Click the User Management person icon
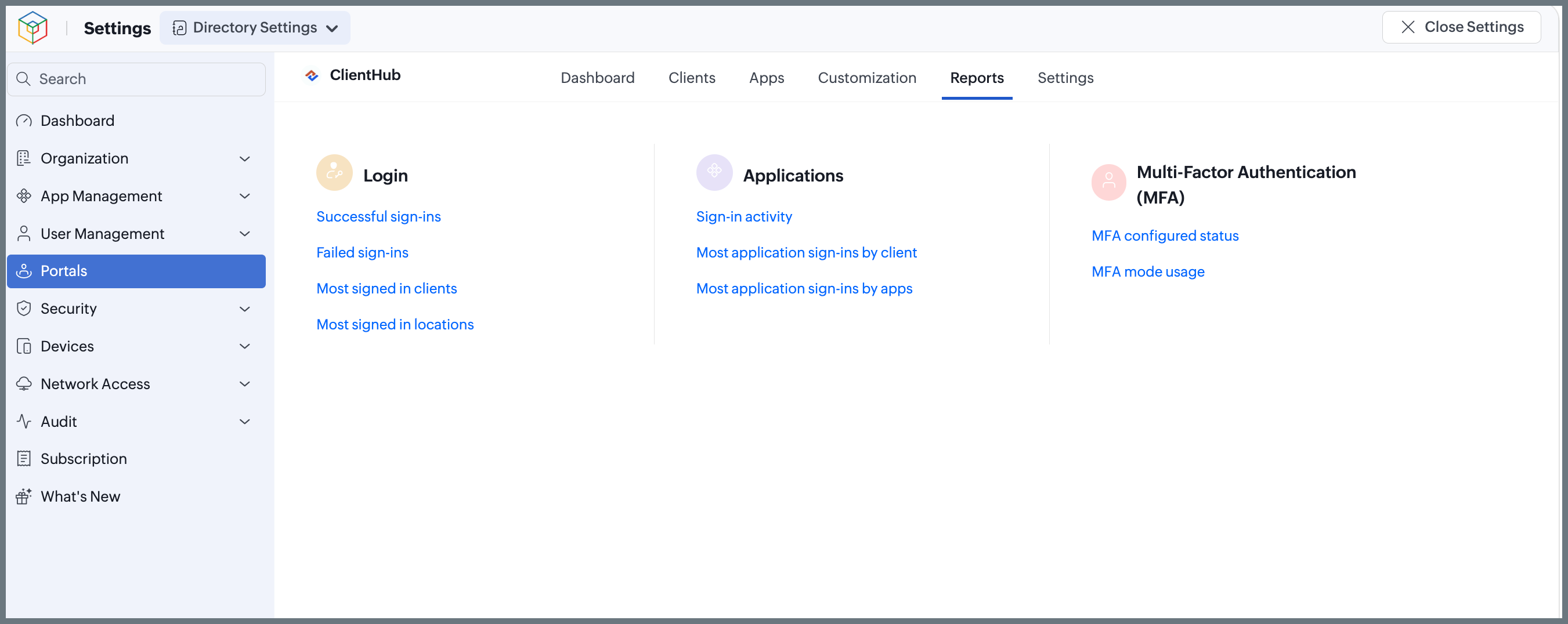This screenshot has height=624, width=1568. coord(24,234)
